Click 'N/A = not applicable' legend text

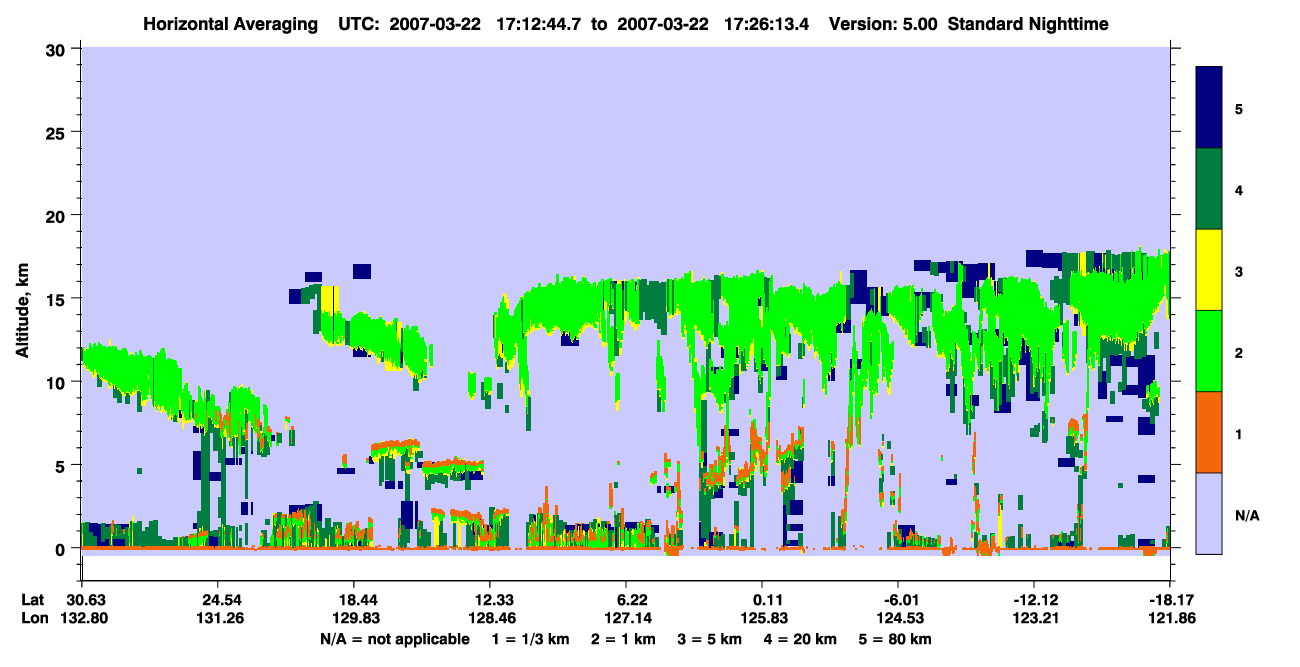point(394,639)
